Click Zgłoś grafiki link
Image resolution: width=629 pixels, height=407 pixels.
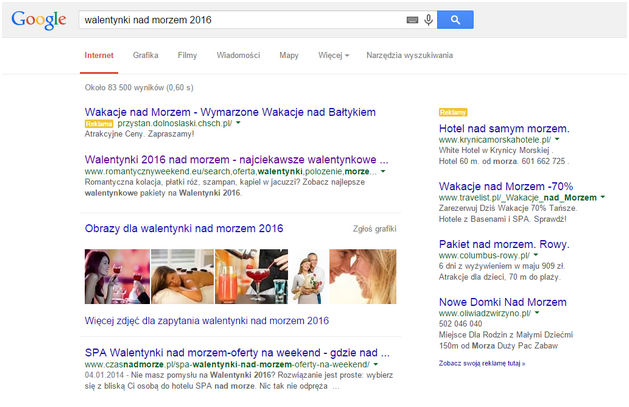click(375, 229)
